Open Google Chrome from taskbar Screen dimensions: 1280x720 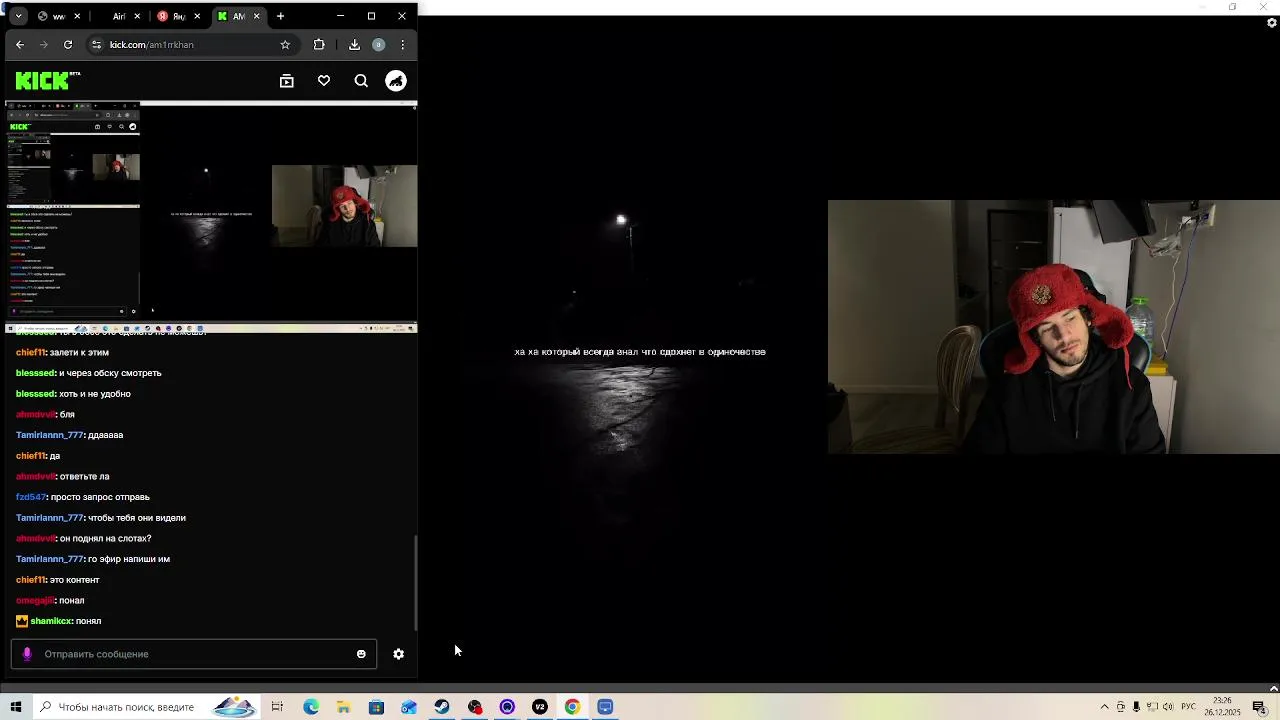(x=572, y=707)
